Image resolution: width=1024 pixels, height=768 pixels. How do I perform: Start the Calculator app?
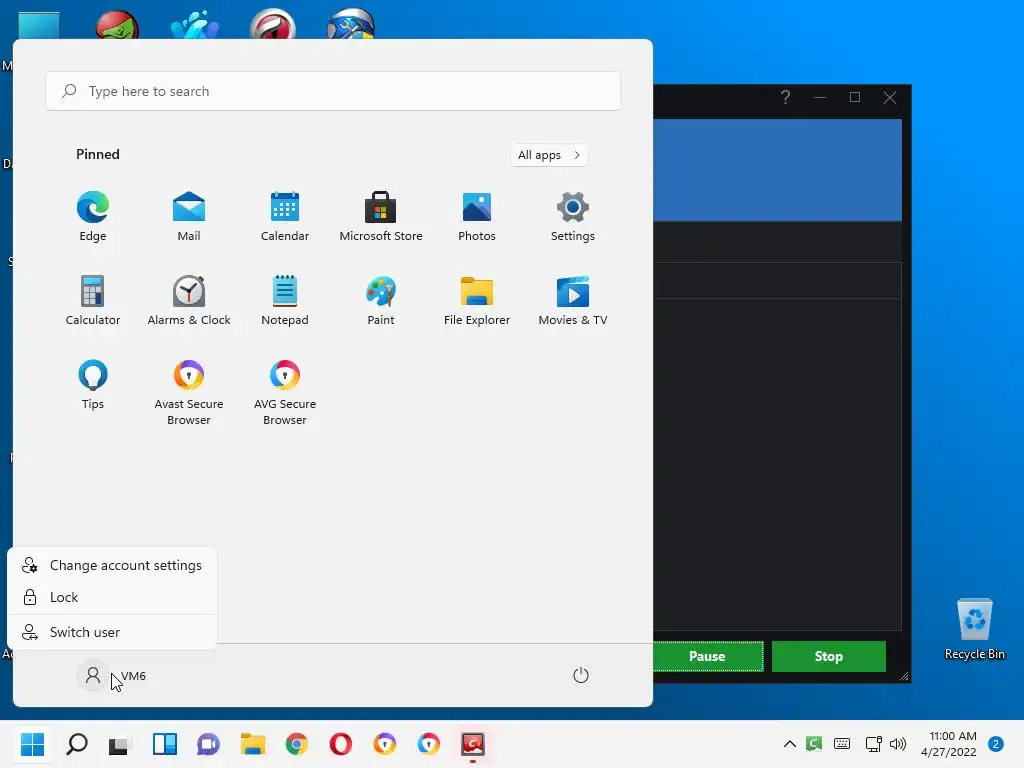pos(93,300)
